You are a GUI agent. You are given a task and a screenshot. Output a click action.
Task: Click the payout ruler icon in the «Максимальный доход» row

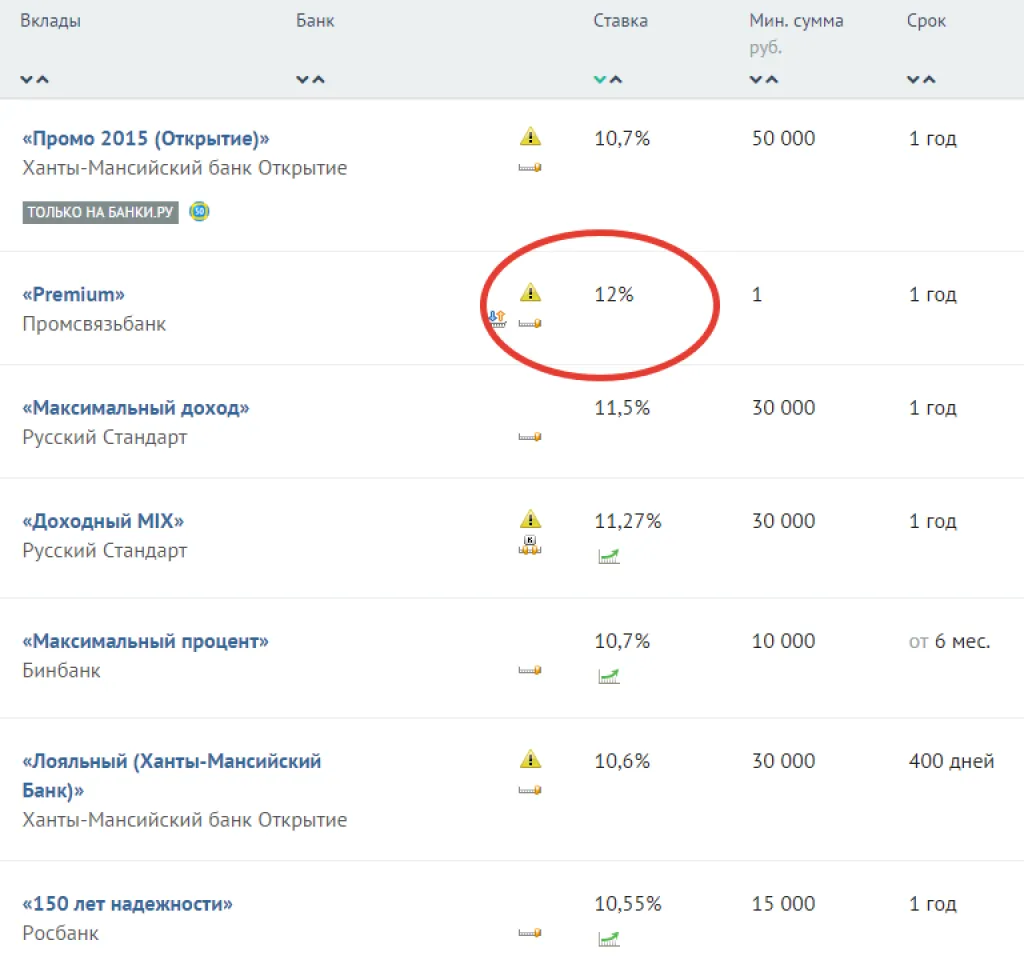click(x=530, y=437)
